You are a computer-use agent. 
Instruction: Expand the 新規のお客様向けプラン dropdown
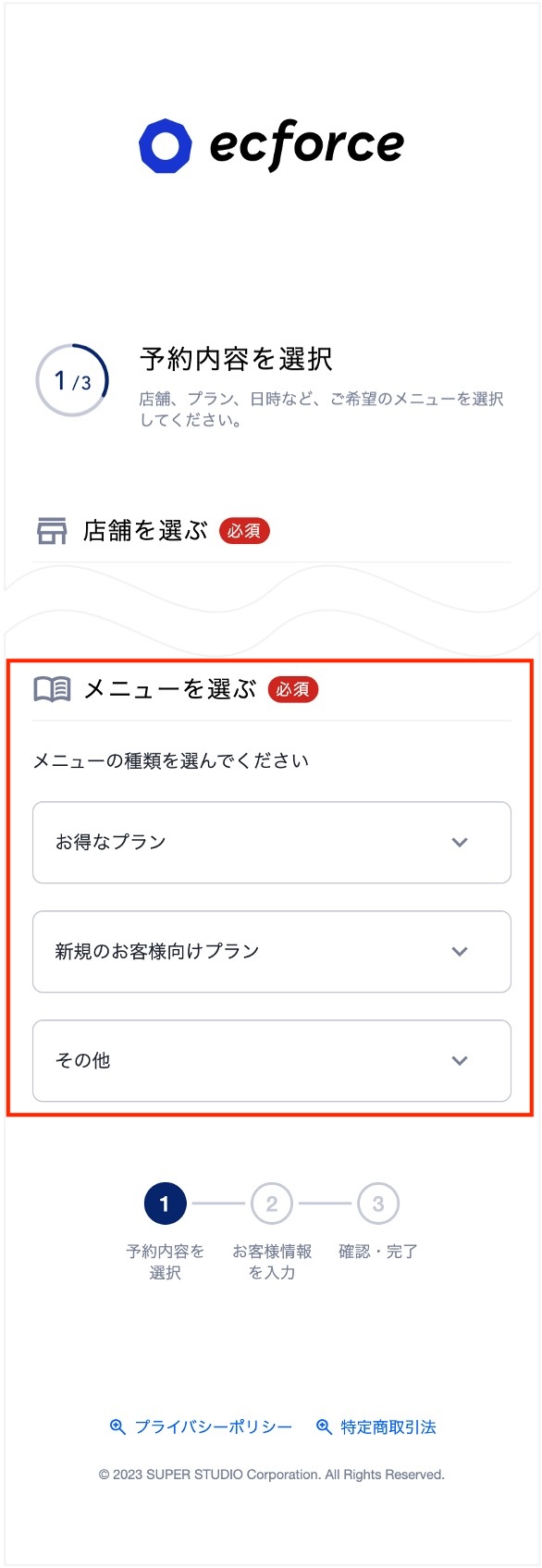pyautogui.click(x=272, y=952)
